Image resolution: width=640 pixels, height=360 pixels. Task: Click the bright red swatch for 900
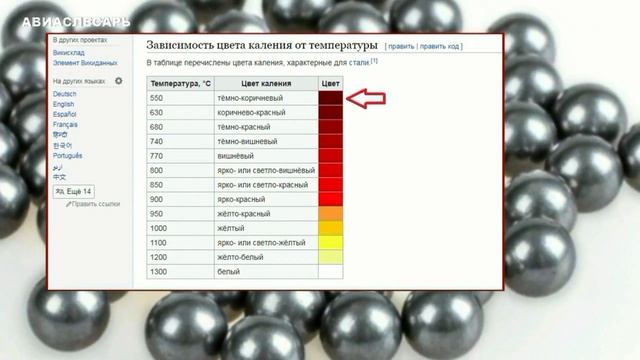click(x=331, y=199)
